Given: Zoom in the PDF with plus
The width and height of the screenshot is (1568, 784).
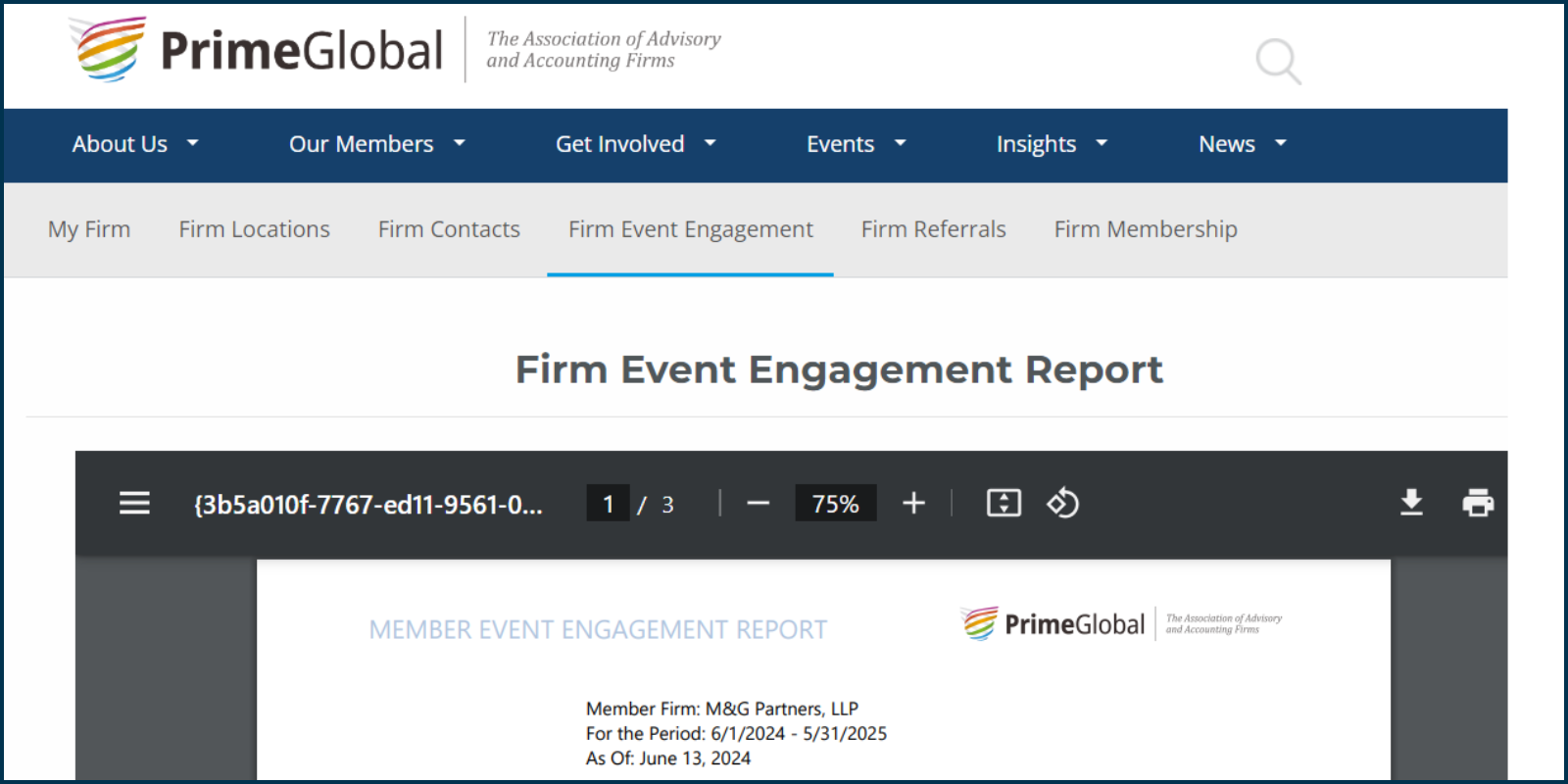Looking at the screenshot, I should coord(913,504).
